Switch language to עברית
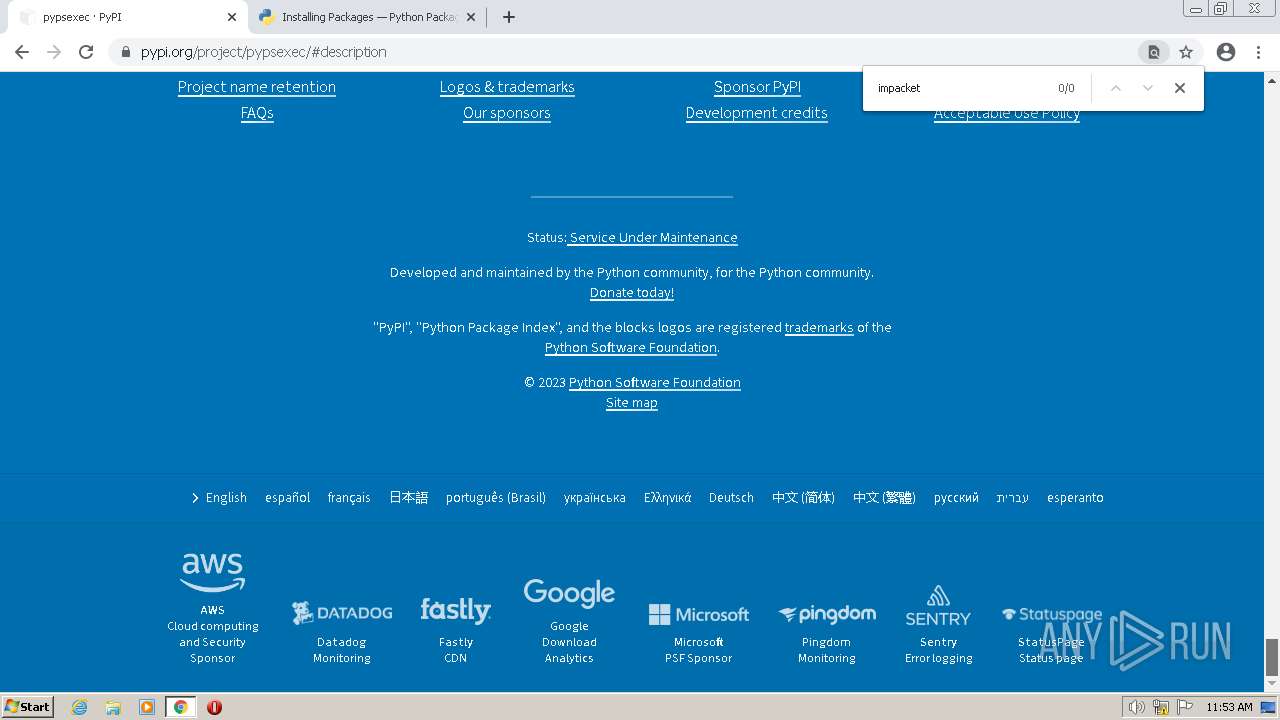Image resolution: width=1280 pixels, height=720 pixels. 1012,498
